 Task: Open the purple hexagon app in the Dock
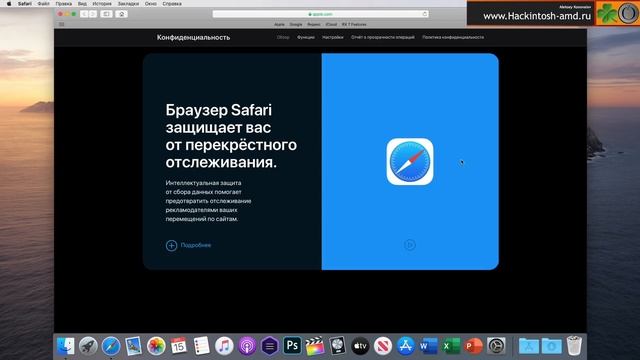pyautogui.click(x=269, y=346)
